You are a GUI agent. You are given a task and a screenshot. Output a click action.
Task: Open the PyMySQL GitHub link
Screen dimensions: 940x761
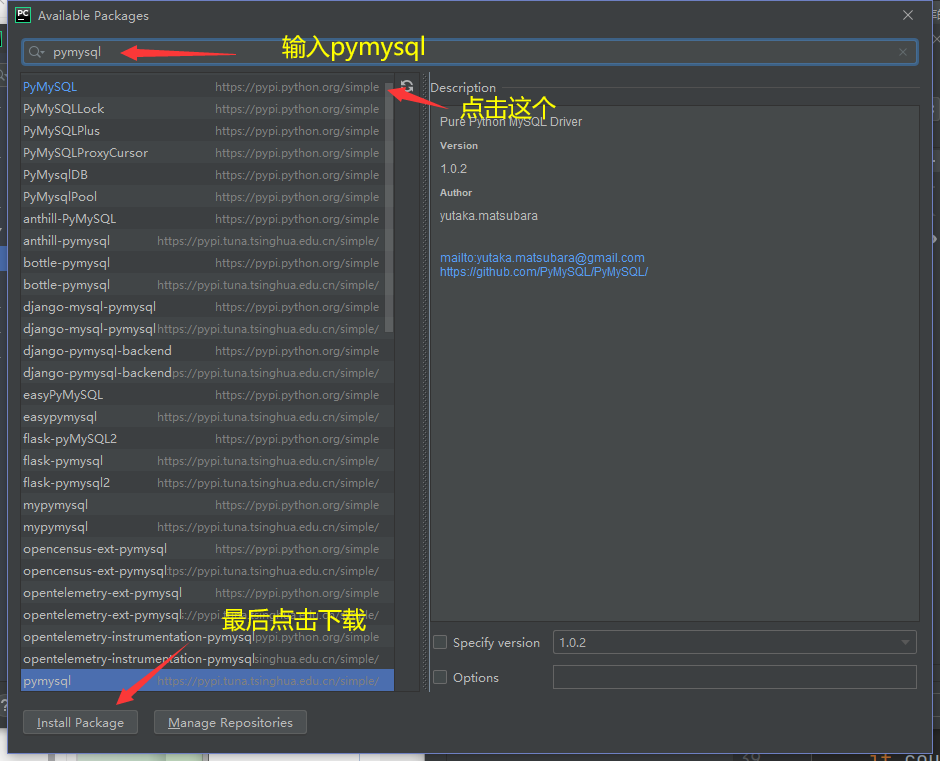tap(544, 272)
